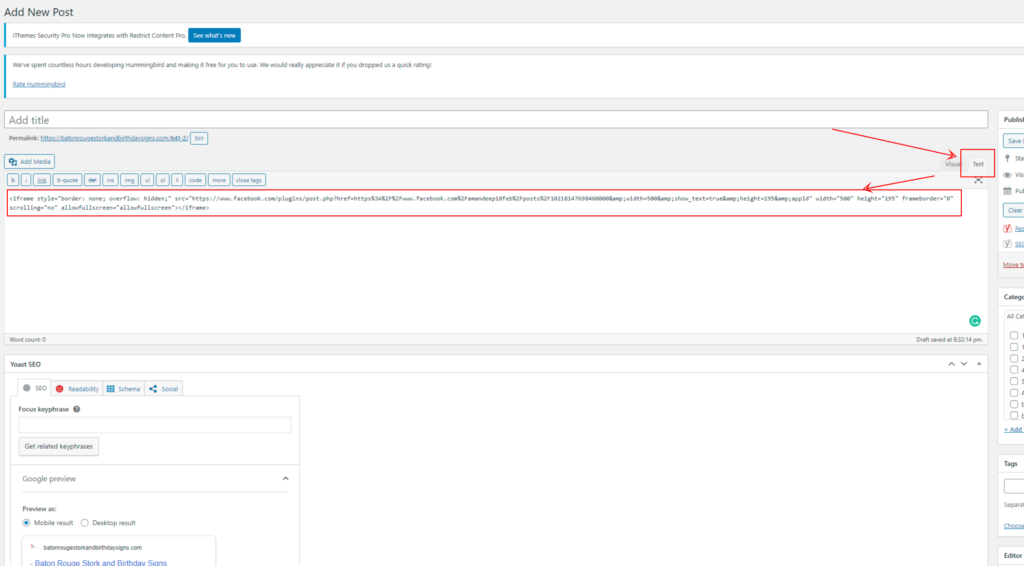This screenshot has width=1024, height=566.
Task: Insert the more tag
Action: tap(219, 180)
